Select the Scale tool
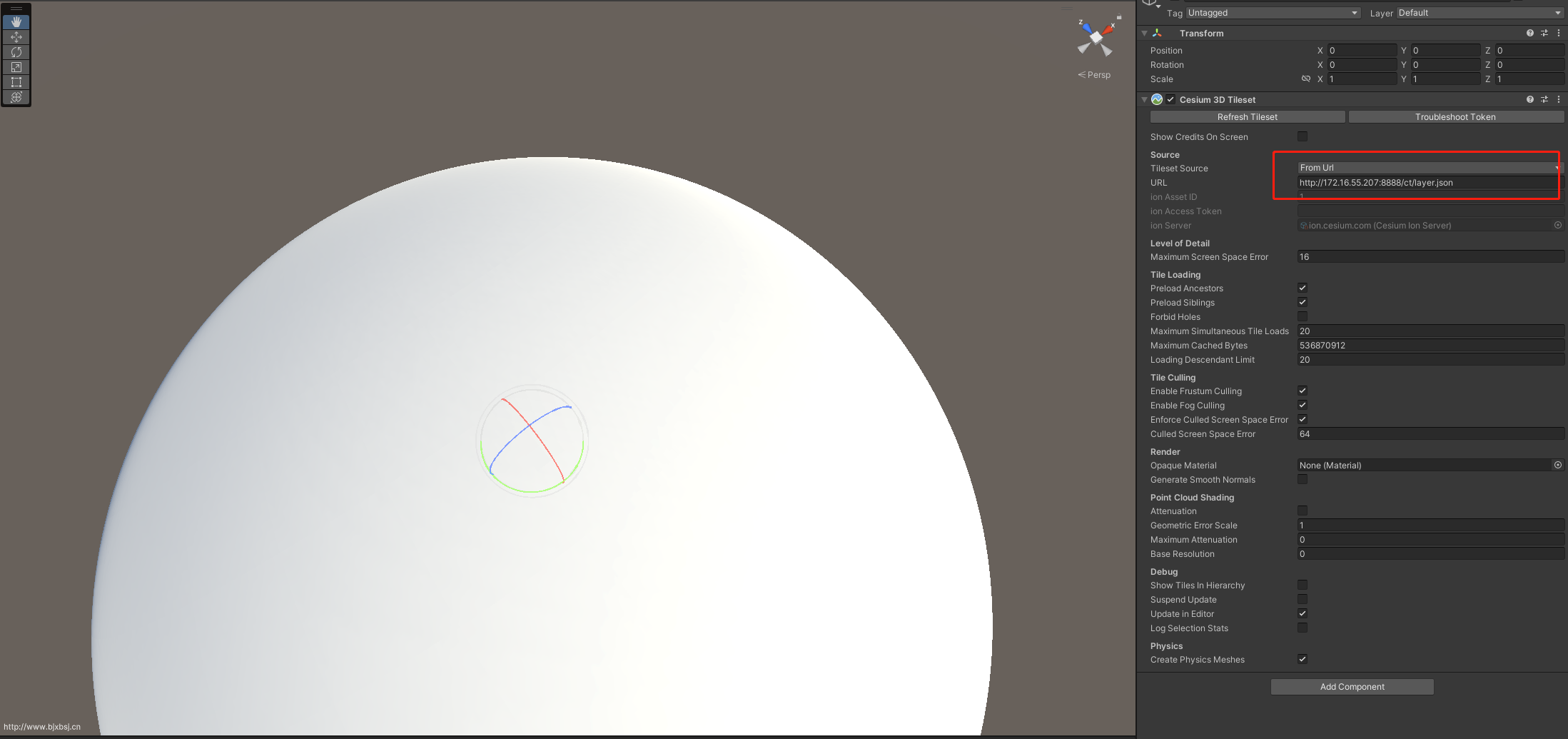 16,67
